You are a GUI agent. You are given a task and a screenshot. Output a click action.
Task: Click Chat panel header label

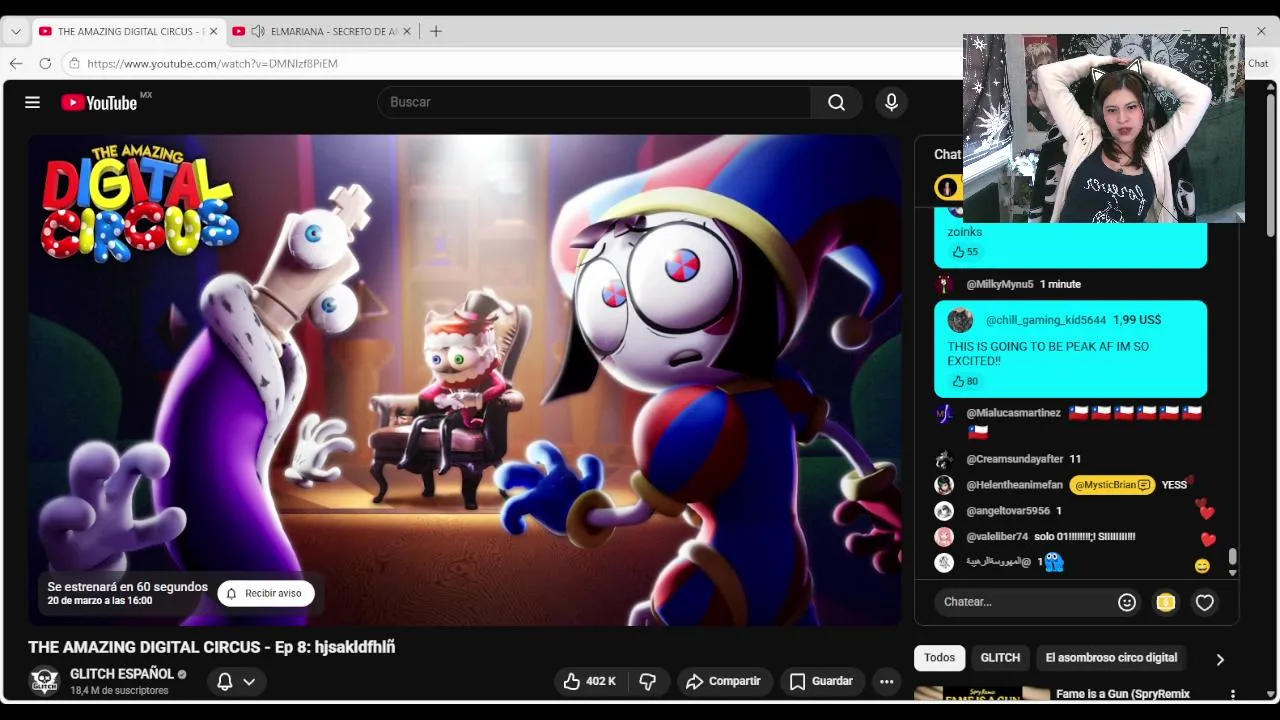click(947, 154)
